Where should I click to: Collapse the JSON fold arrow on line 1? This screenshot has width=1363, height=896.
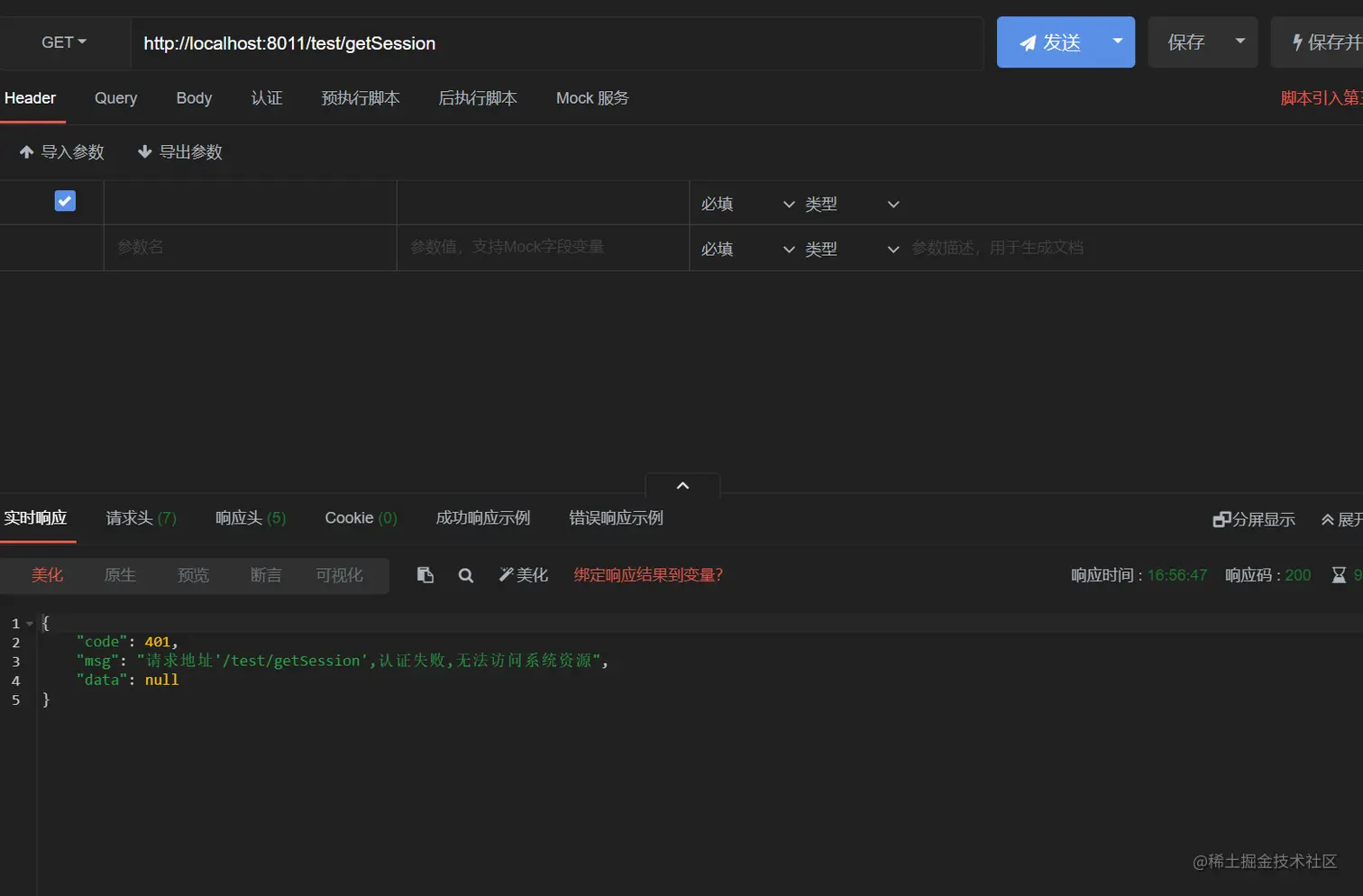pos(30,623)
